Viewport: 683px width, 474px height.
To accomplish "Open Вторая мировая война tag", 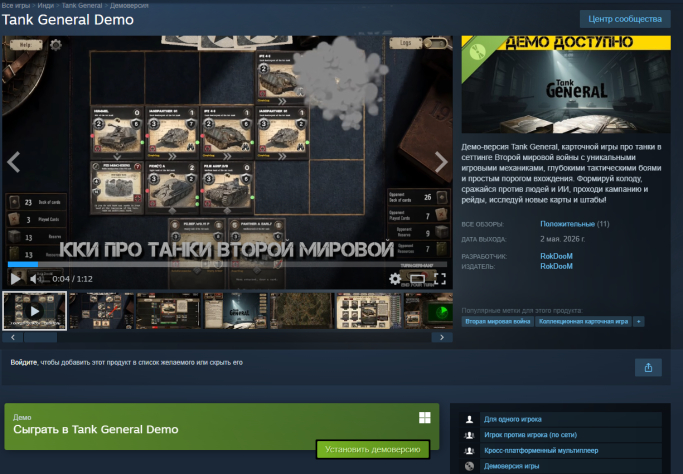I will click(497, 322).
